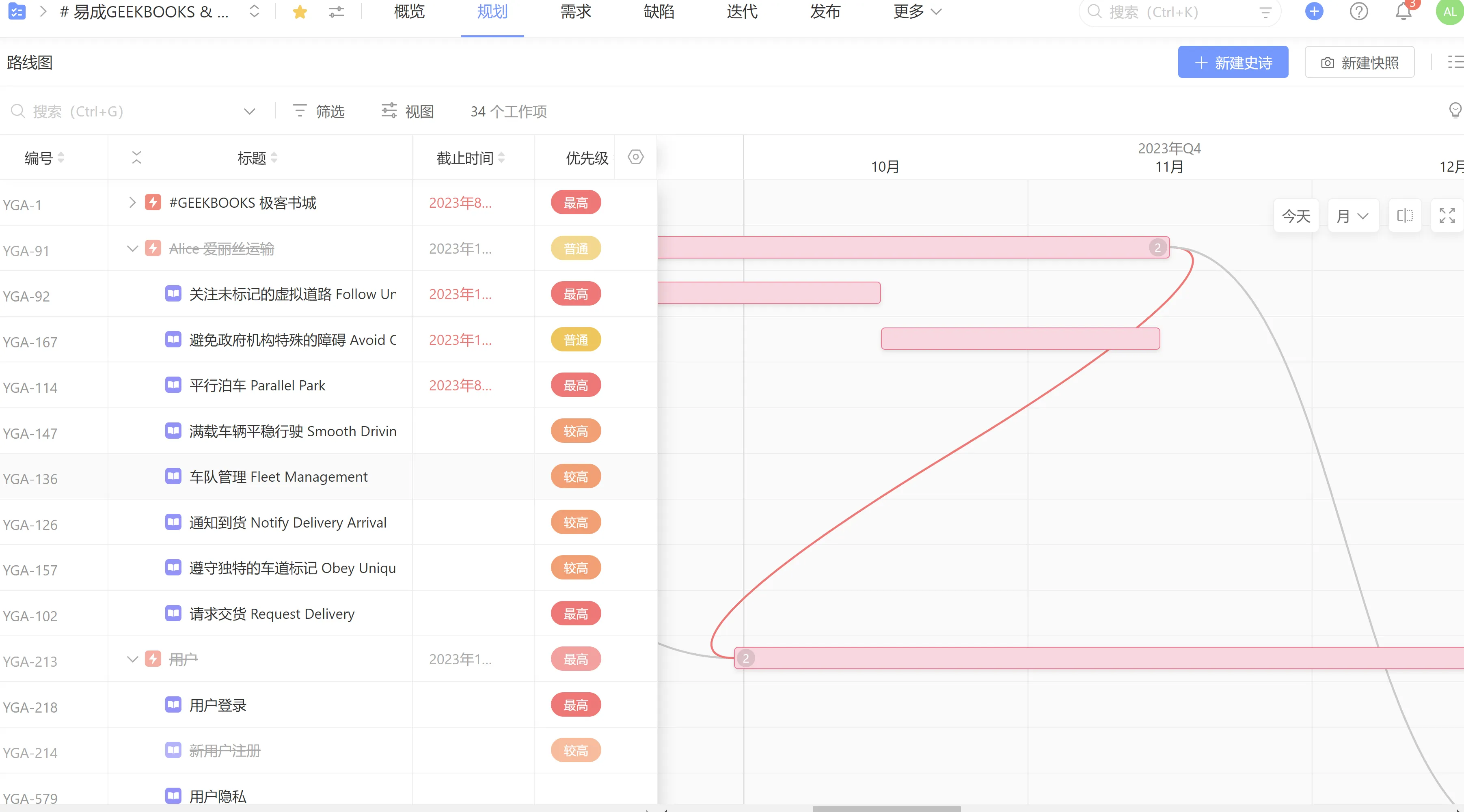Open project settings sliders icon in header
Viewport: 1464px width, 812px height.
[x=337, y=12]
